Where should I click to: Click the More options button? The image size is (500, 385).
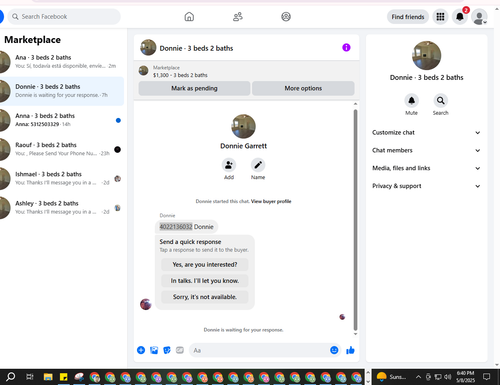click(303, 88)
